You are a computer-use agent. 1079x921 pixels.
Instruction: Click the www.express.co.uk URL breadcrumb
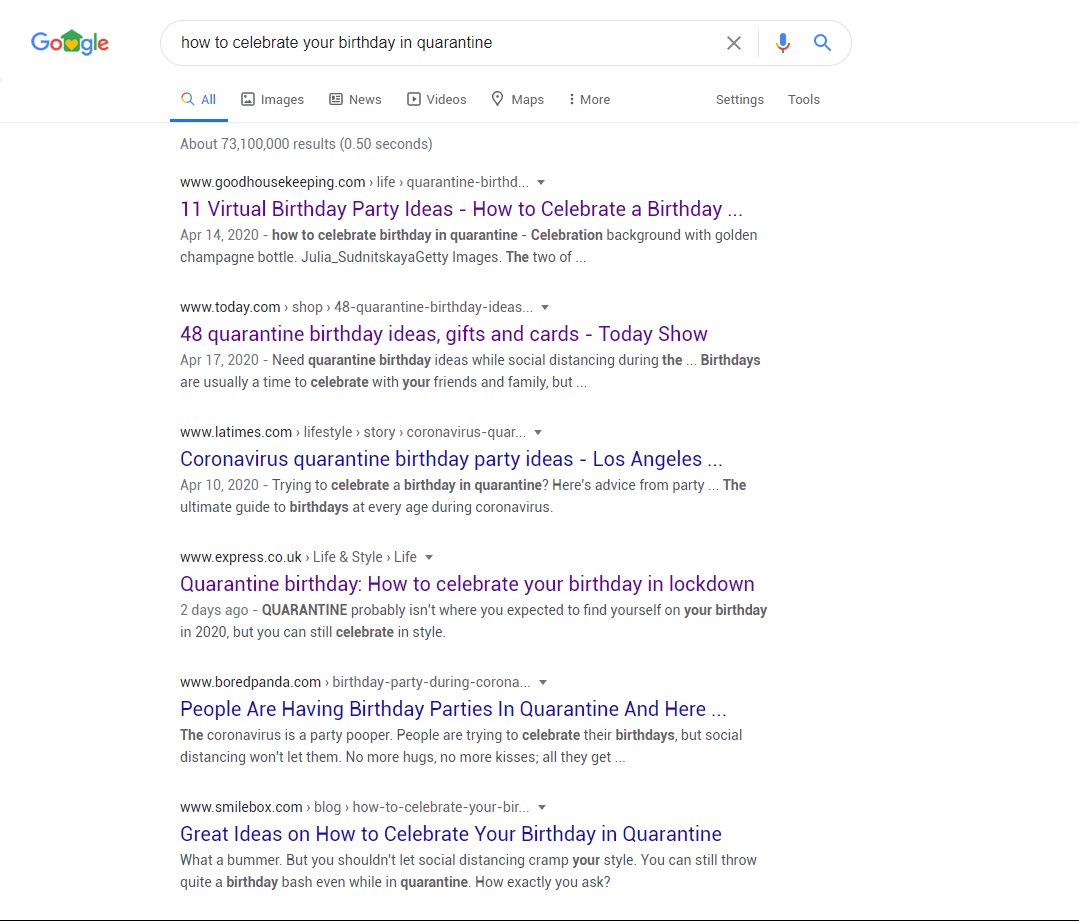(x=299, y=557)
